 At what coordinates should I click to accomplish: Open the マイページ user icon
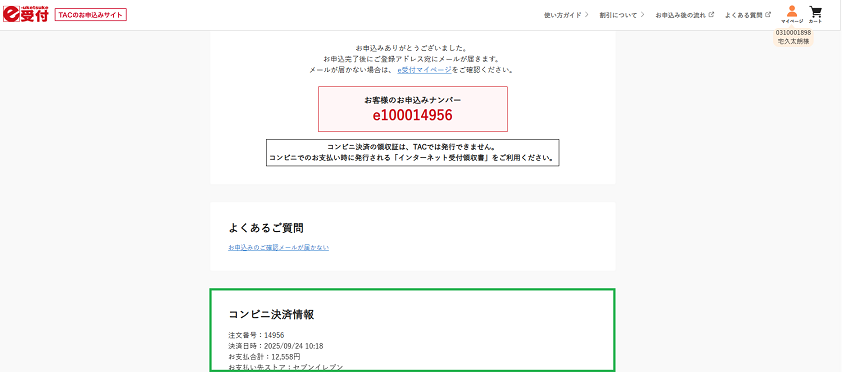(792, 14)
